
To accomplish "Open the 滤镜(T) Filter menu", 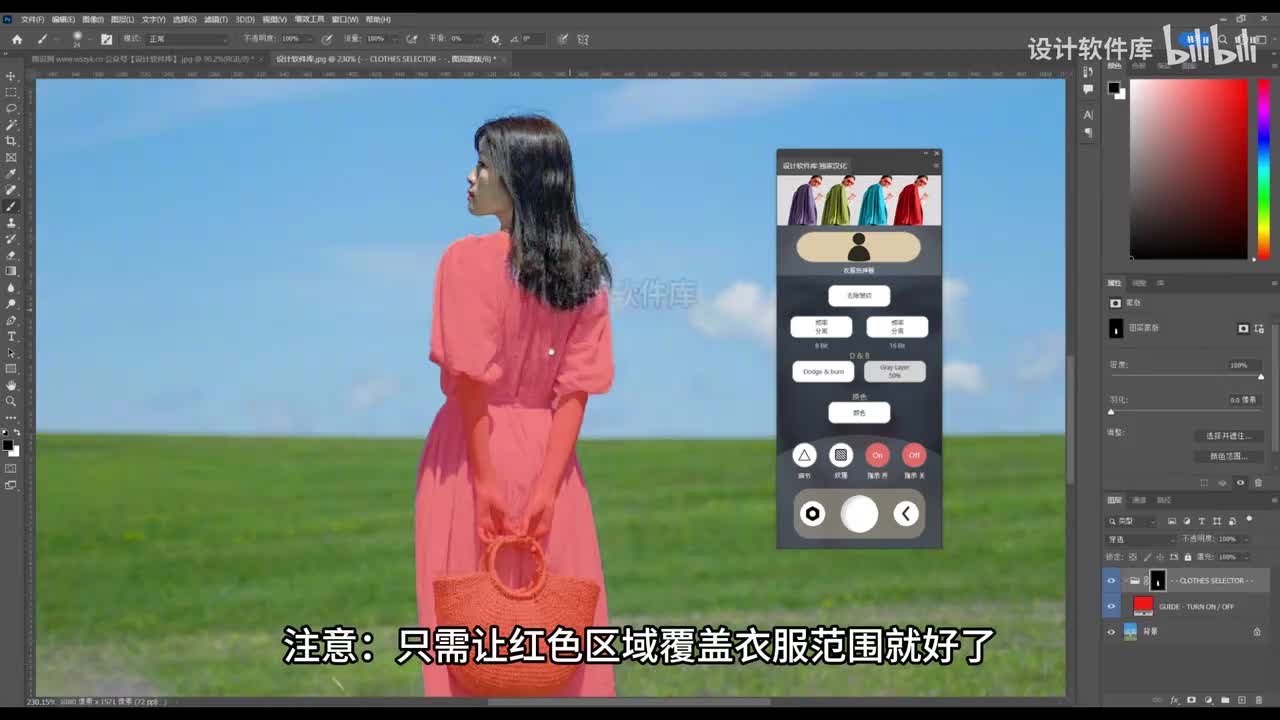I will [215, 19].
